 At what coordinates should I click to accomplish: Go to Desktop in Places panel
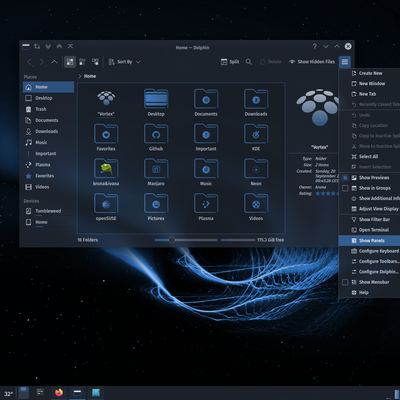coord(49,98)
